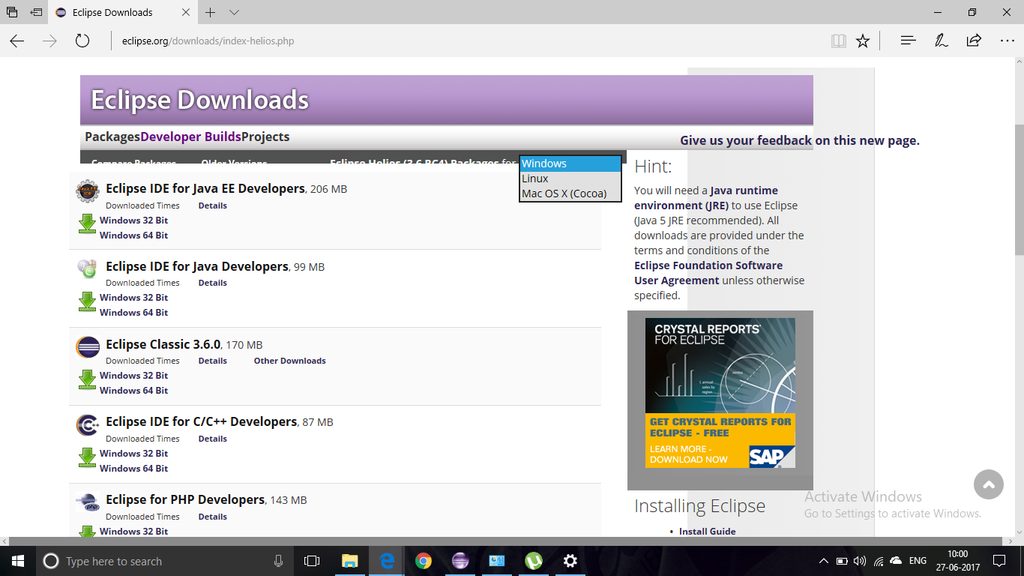The width and height of the screenshot is (1024, 576).
Task: Open Task View from taskbar
Action: (312, 561)
